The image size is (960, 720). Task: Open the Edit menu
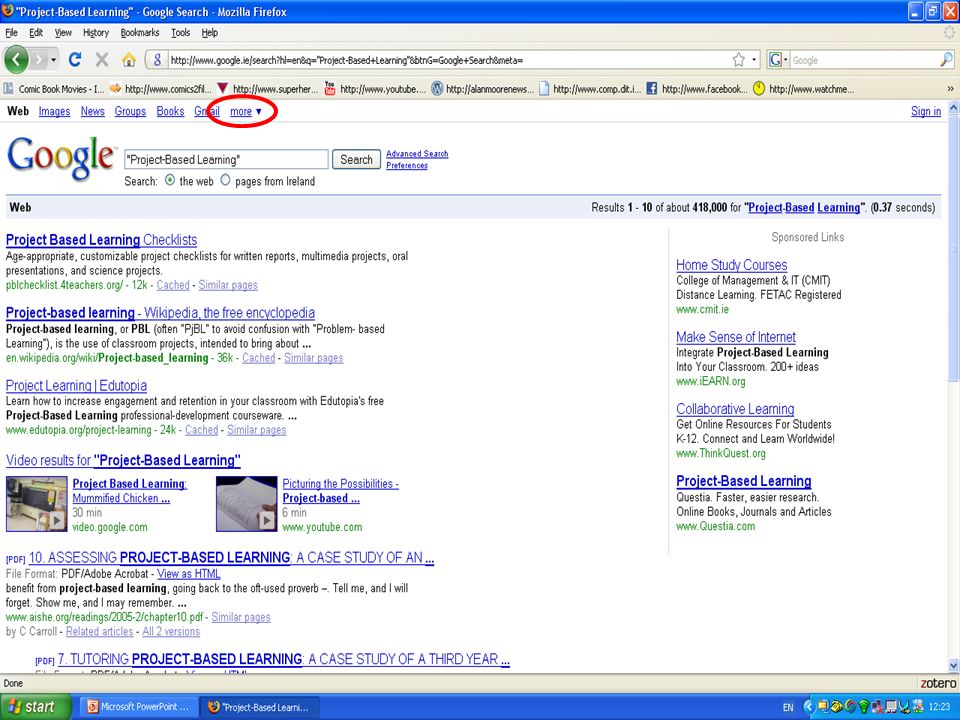[36, 32]
